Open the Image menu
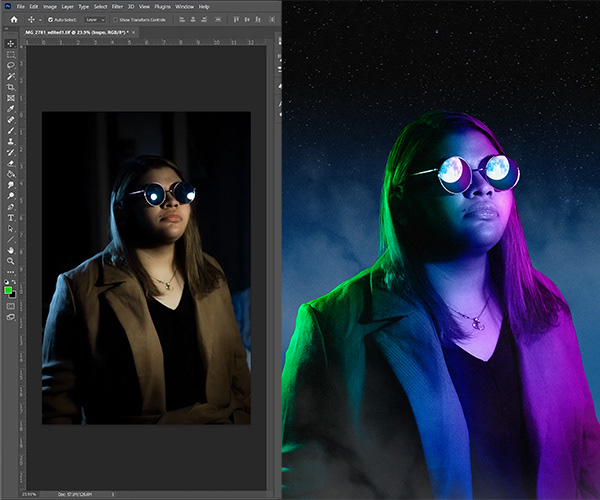The height and width of the screenshot is (500, 600). click(50, 7)
